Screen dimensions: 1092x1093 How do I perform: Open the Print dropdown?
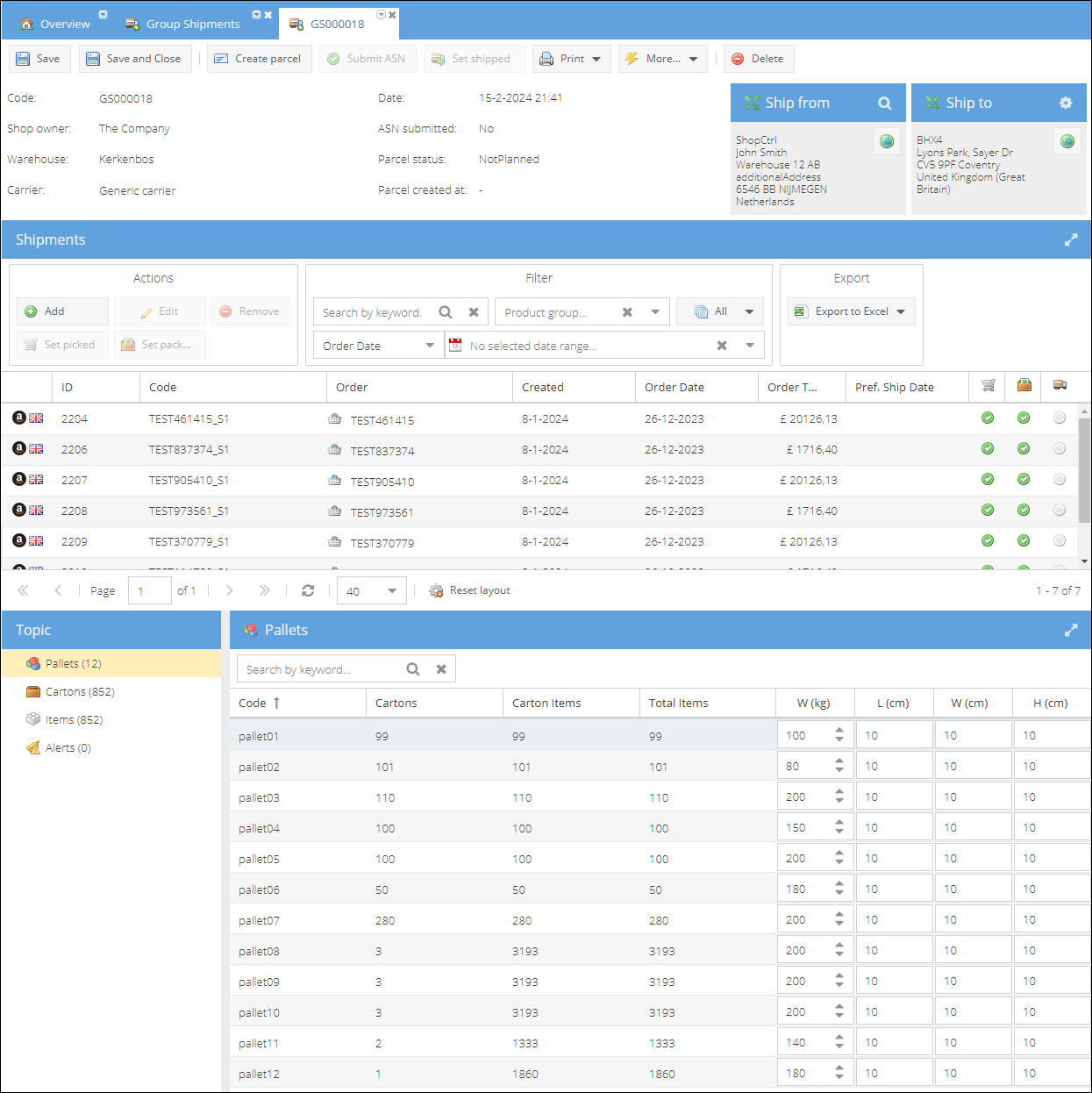pos(571,59)
